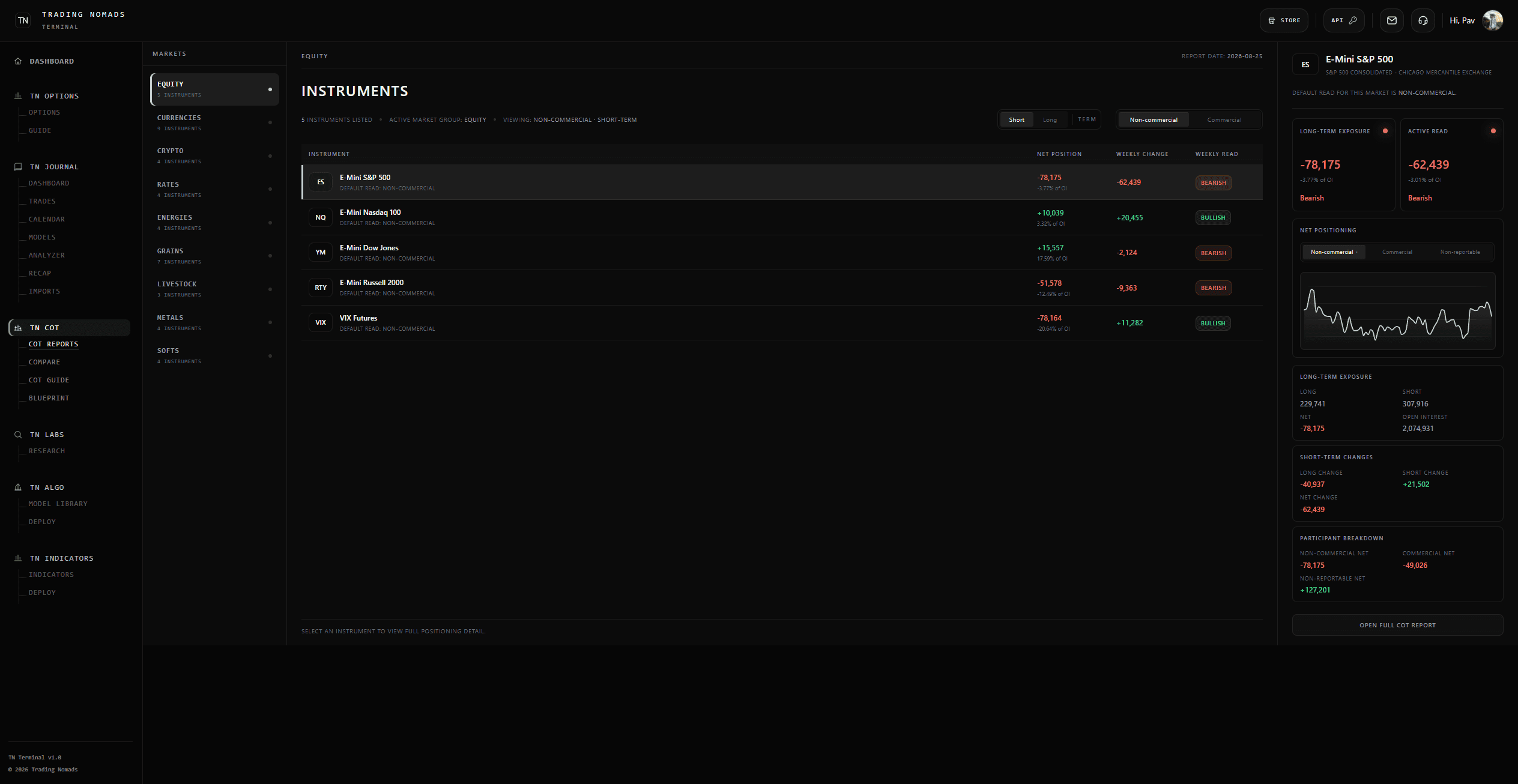Select the Grains market group
Screen dimensions: 1518x784
click(x=214, y=256)
